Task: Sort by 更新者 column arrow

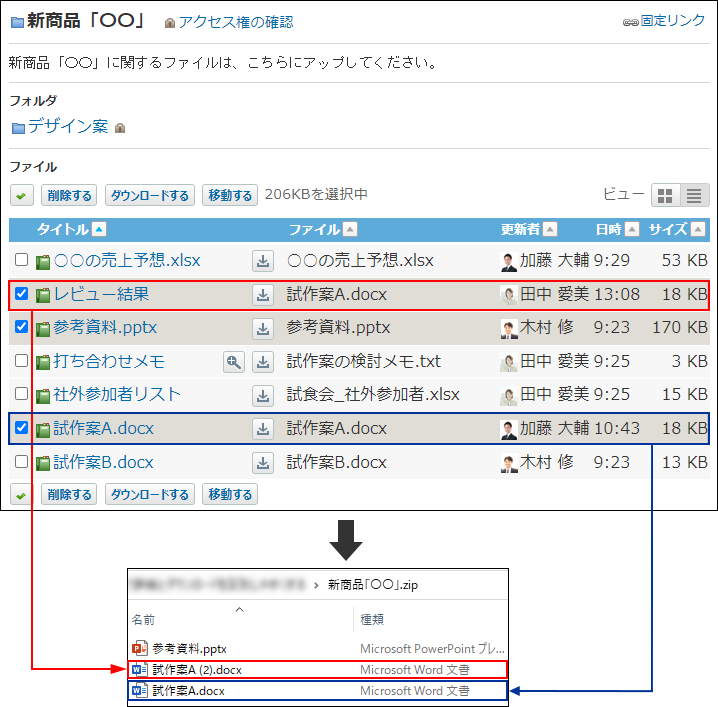Action: coord(551,230)
